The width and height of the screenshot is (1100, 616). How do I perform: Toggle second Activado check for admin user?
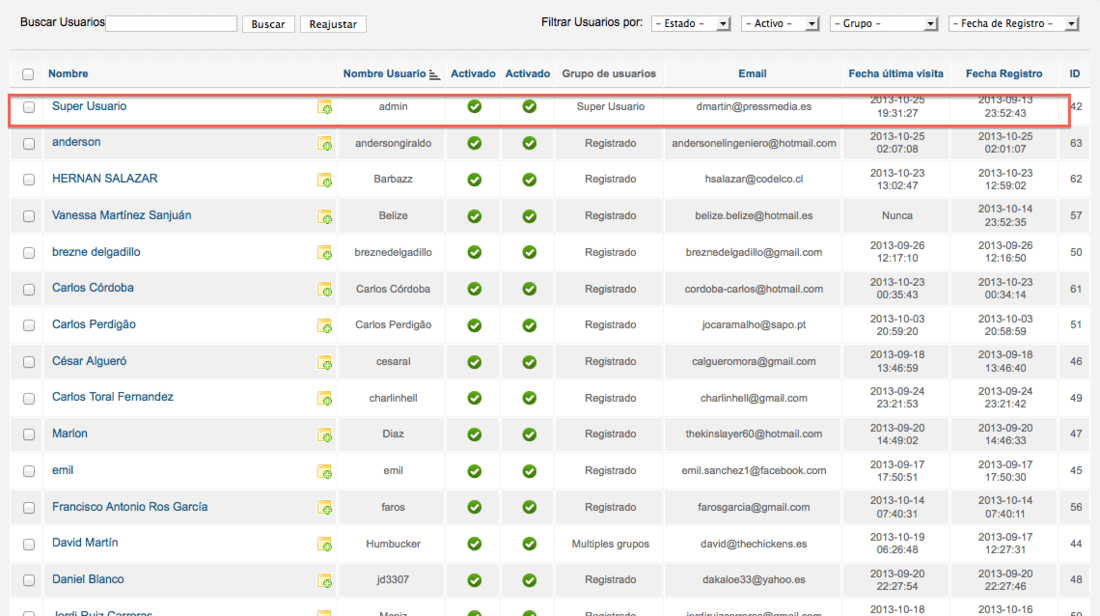[529, 107]
